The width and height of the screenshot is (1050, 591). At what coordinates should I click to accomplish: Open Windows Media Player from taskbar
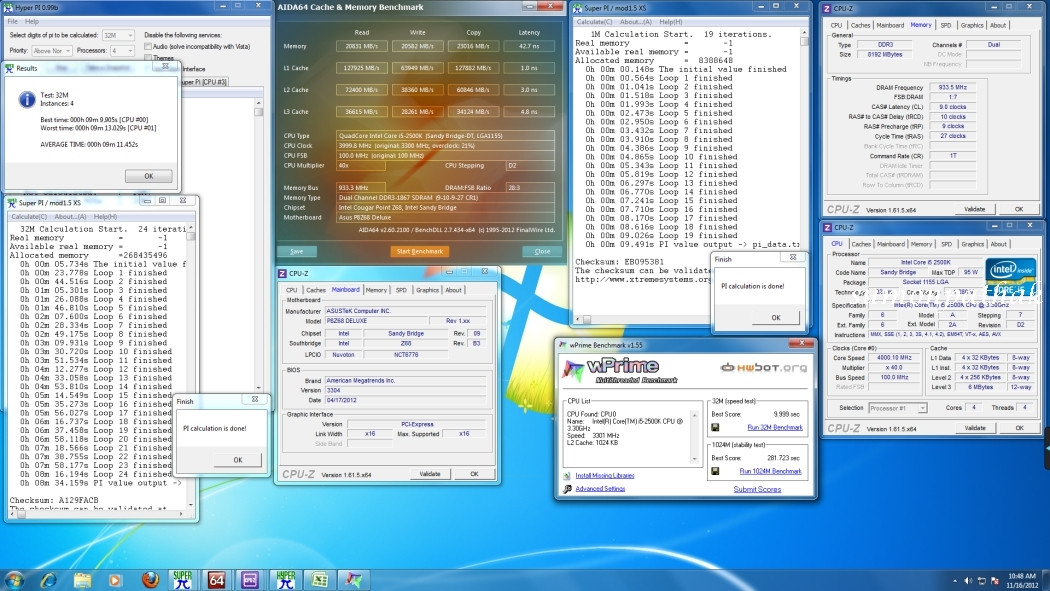tap(115, 580)
